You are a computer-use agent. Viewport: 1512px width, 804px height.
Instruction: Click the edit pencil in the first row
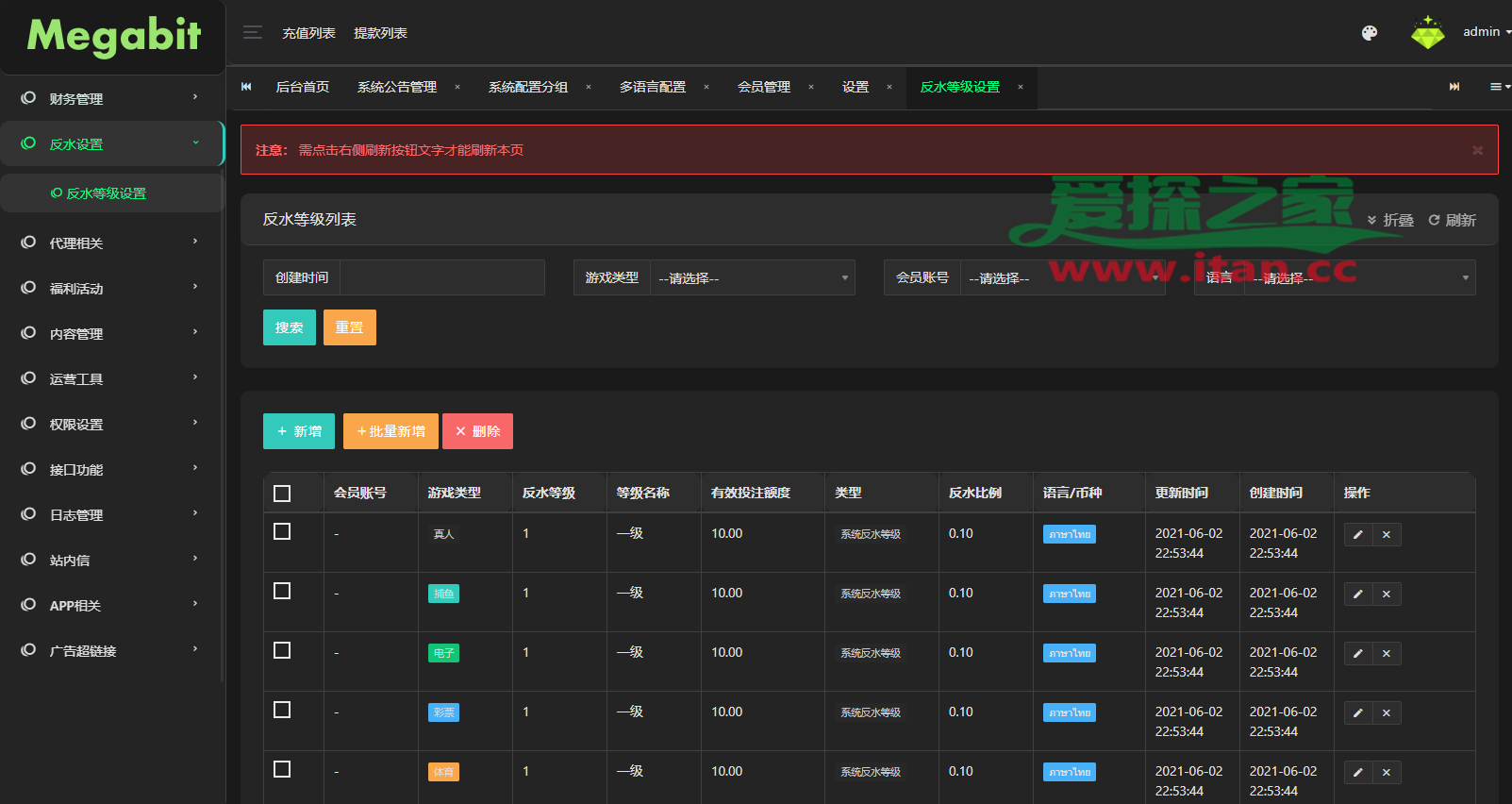pyautogui.click(x=1357, y=535)
